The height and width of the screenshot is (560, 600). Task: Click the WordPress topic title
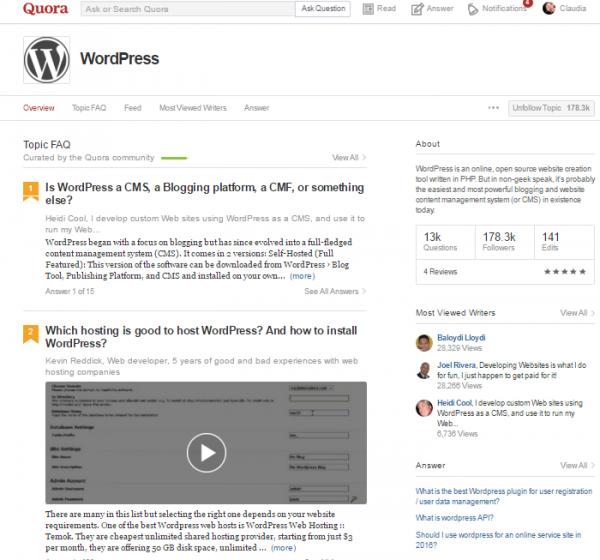[x=119, y=59]
